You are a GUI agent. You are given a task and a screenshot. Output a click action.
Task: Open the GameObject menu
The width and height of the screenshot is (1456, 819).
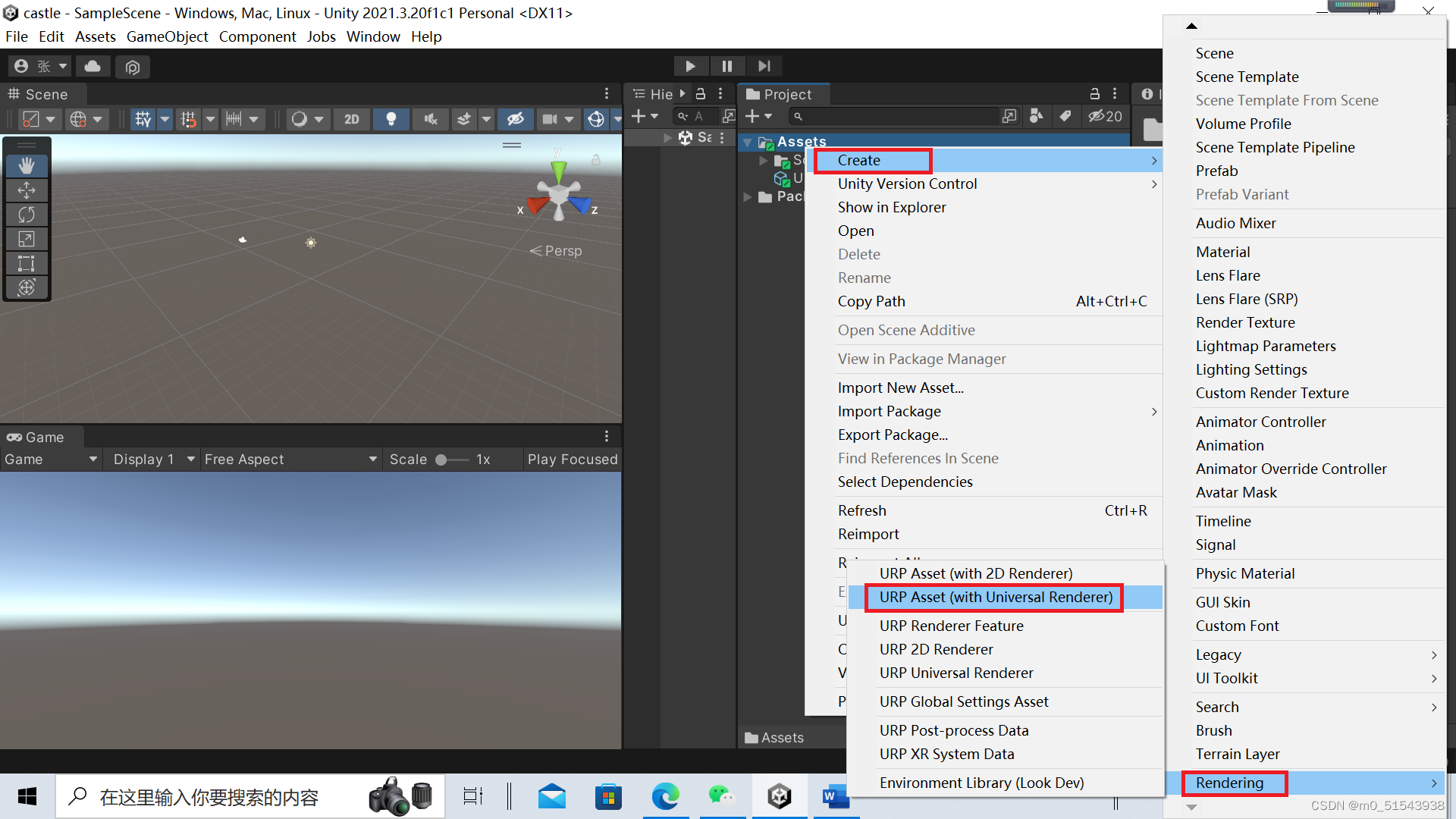(x=167, y=36)
